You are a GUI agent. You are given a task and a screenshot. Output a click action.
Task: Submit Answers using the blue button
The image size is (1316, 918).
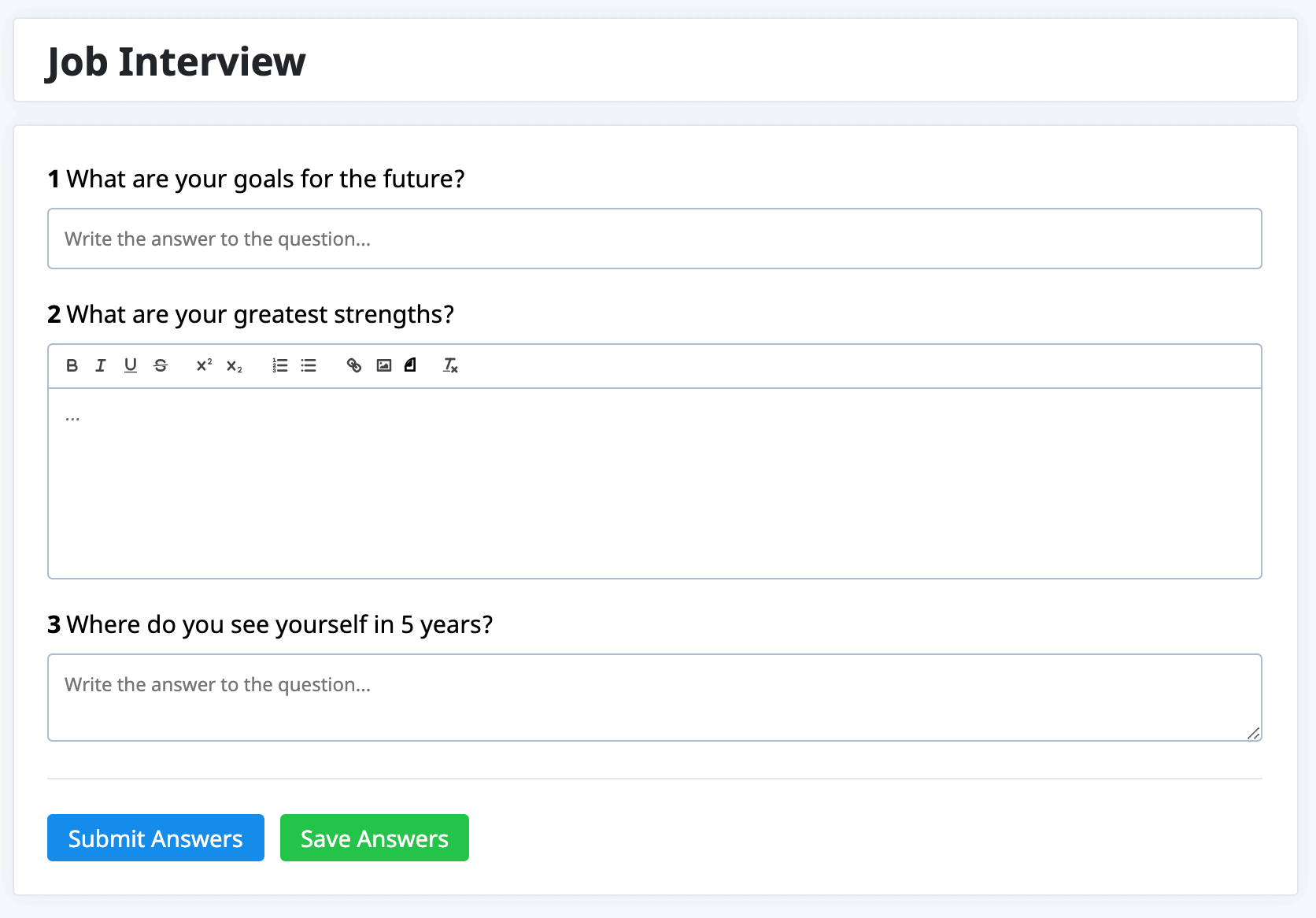pos(156,838)
